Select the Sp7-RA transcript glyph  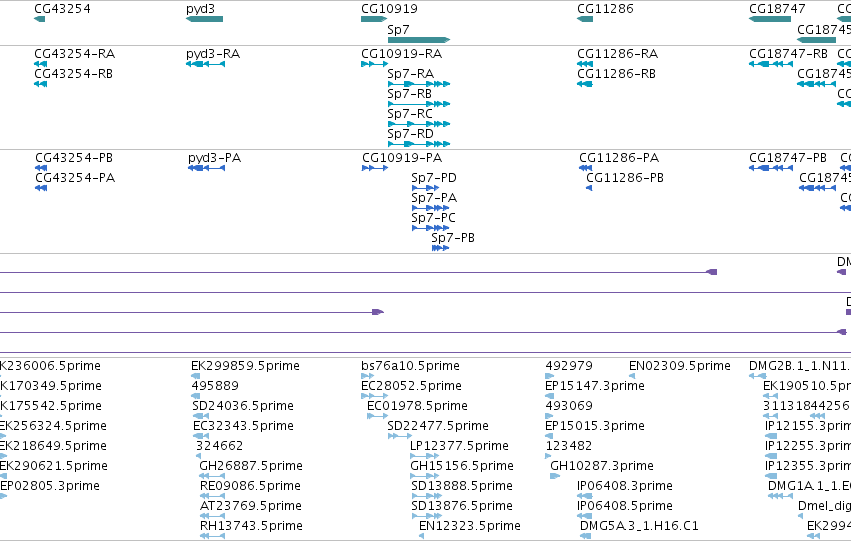click(x=418, y=84)
